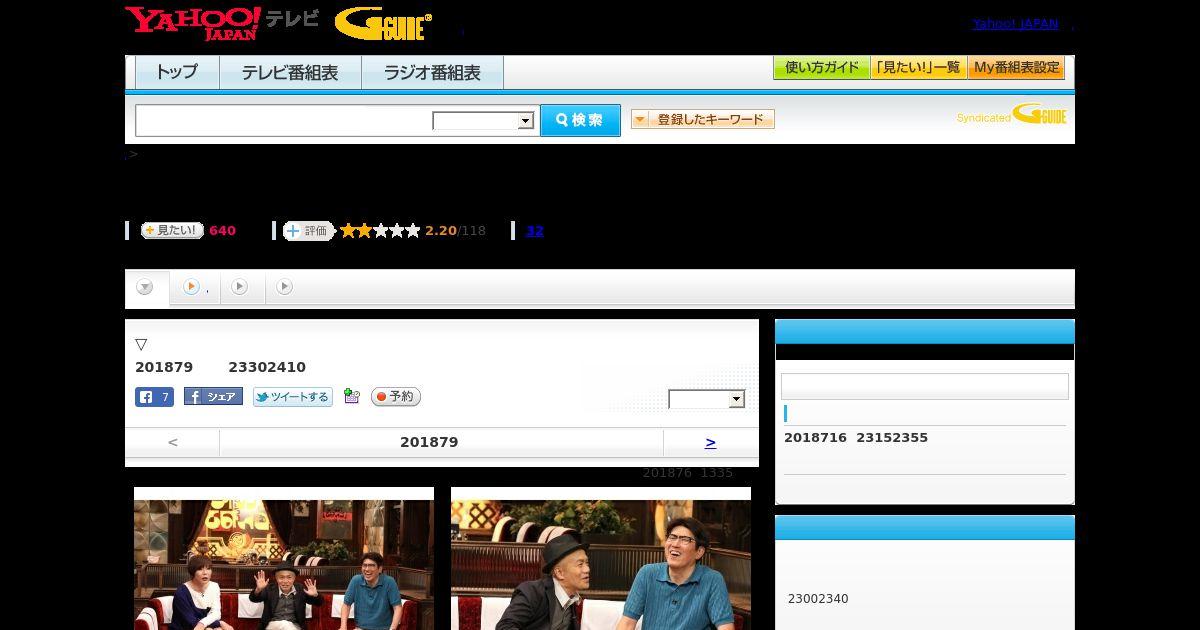Open the 32 comments link
Screen dimensions: 1200x630
[535, 231]
